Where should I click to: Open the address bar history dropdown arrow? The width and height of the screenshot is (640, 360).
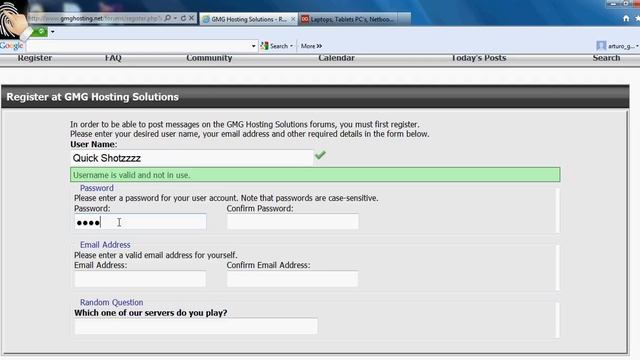pos(175,18)
